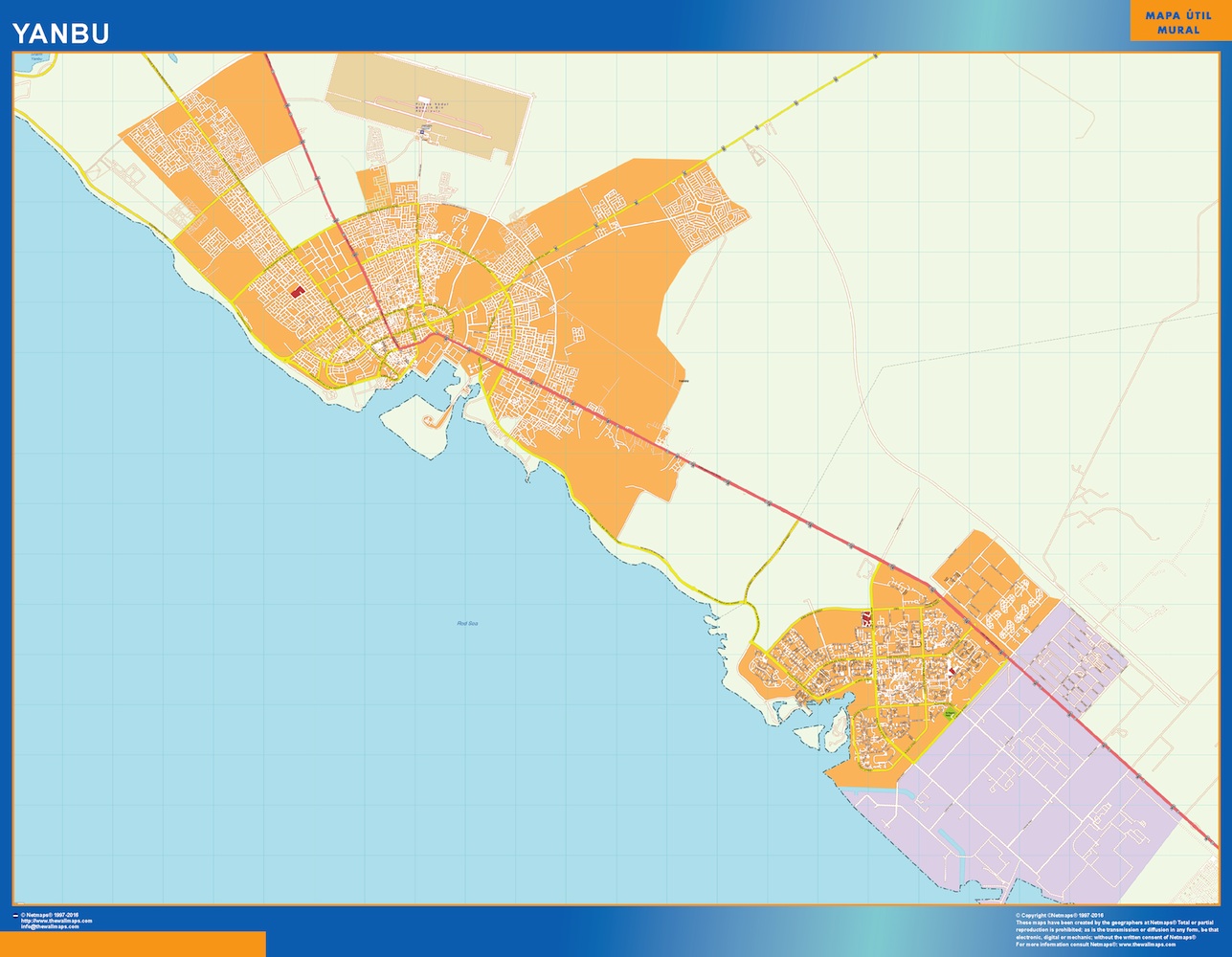Open the Red Sea label on the water
The image size is (1232, 957).
point(469,624)
